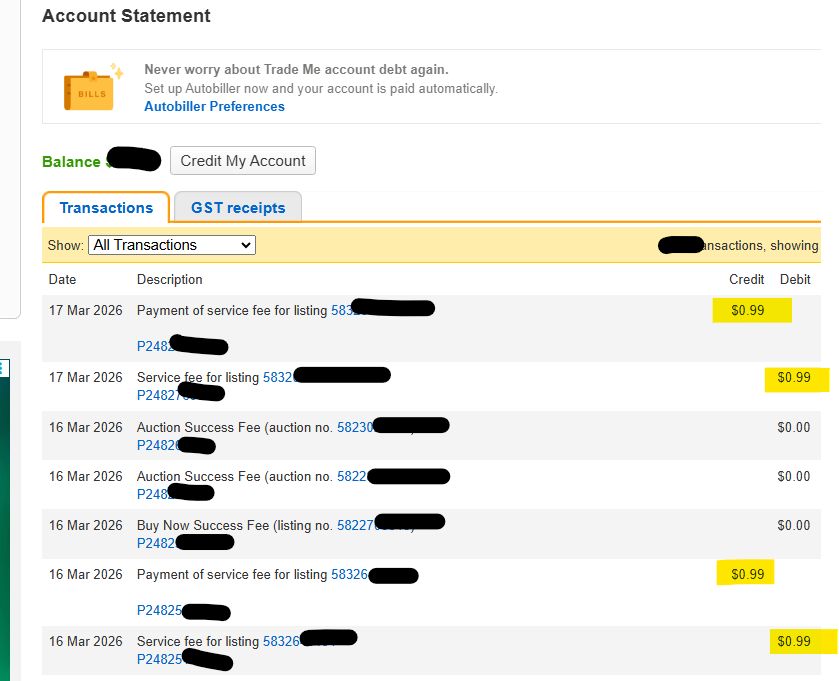The width and height of the screenshot is (839, 681).
Task: Click P2482 reference under 17 Mar payment row
Action: [x=153, y=346]
